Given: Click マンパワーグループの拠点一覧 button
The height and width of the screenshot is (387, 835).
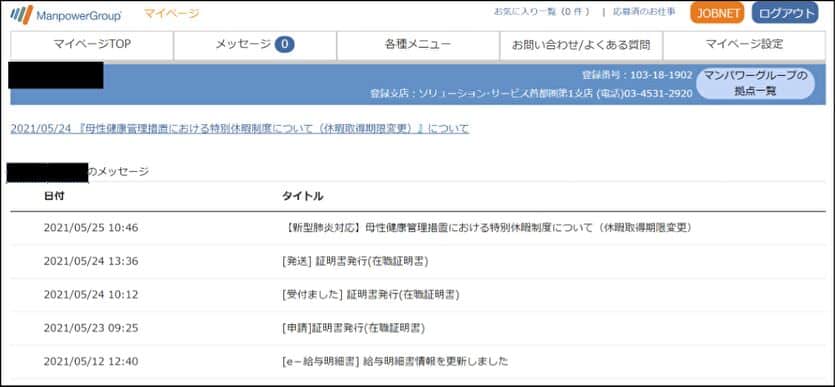Looking at the screenshot, I should (x=755, y=83).
